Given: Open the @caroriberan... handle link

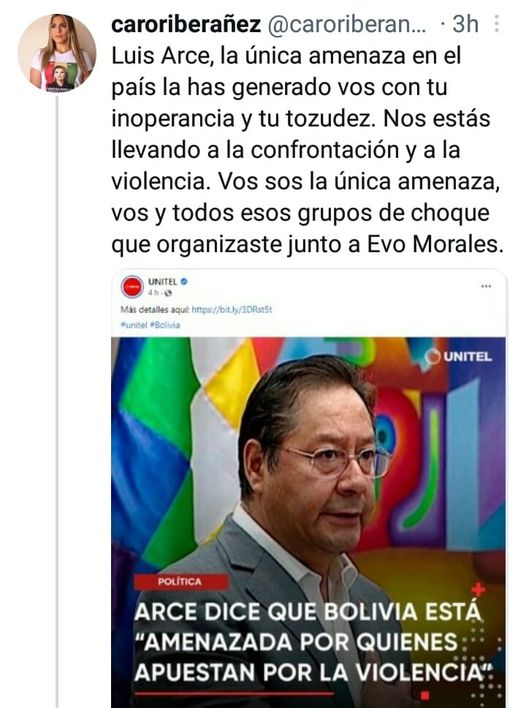Looking at the screenshot, I should click(x=347, y=25).
